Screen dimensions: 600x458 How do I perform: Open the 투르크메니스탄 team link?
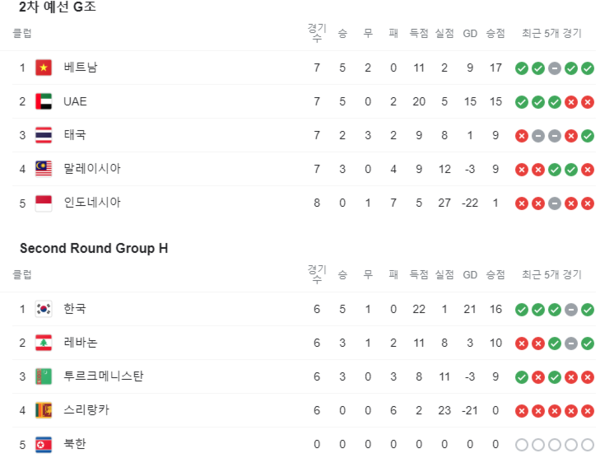point(103,376)
